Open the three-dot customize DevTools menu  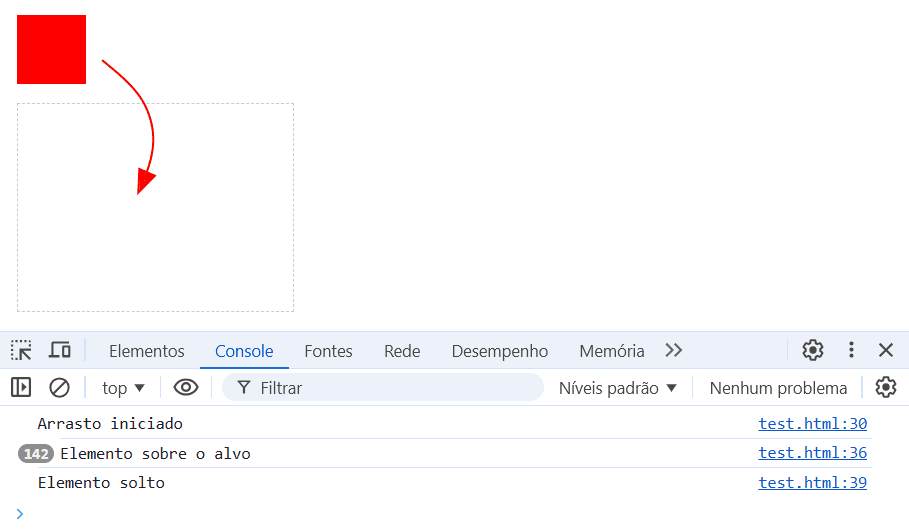(851, 350)
